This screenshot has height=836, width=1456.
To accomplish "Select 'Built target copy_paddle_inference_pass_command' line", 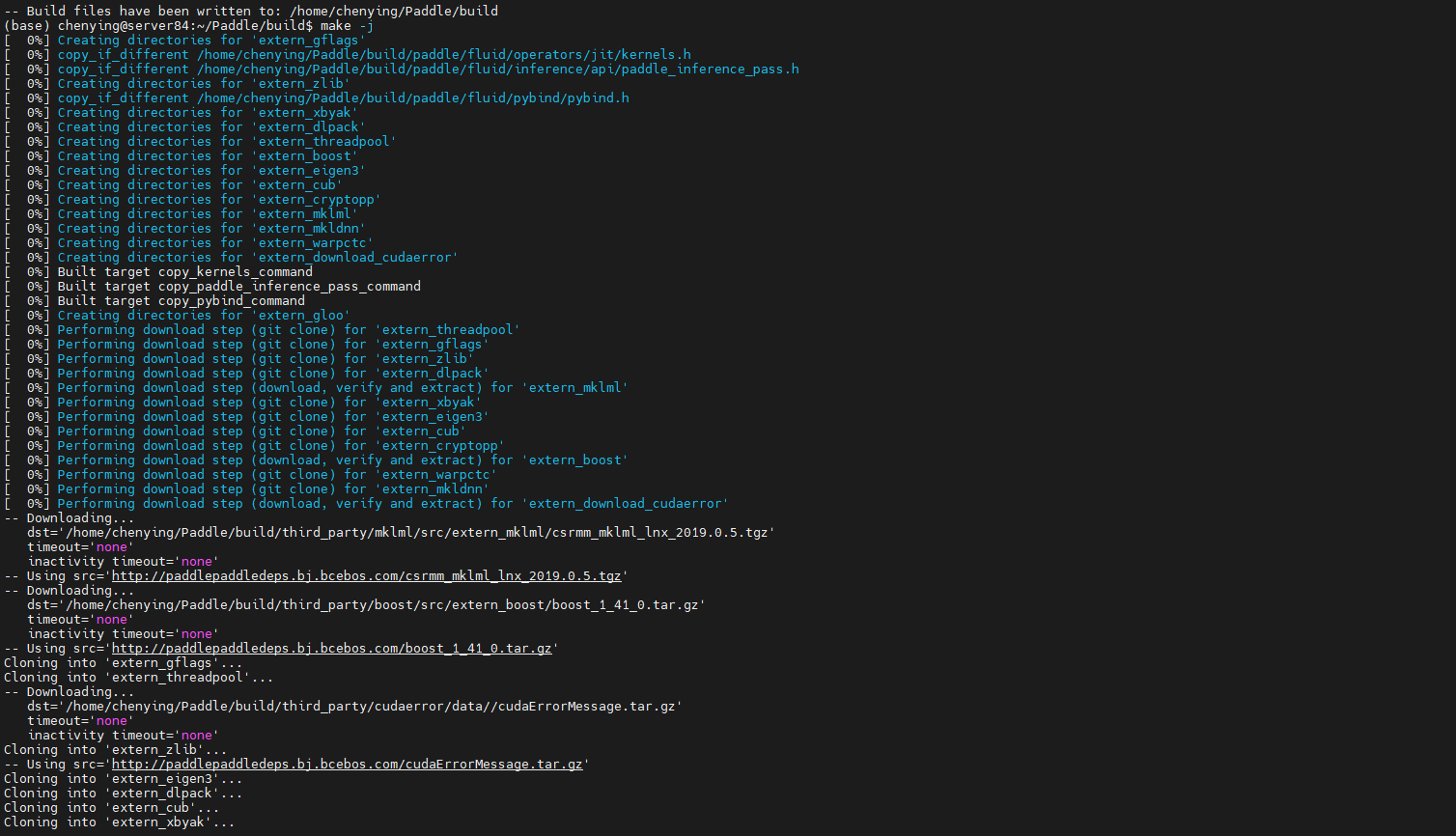I will pos(212,286).
